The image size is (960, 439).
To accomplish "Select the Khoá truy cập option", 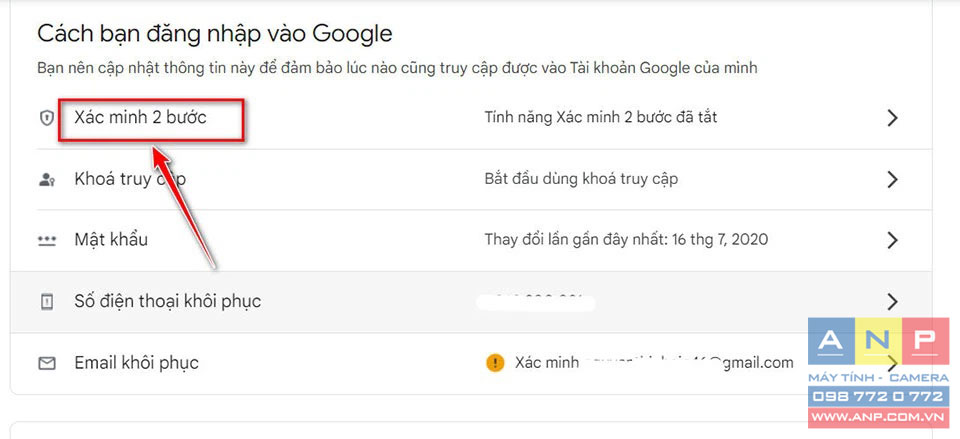I will 130,179.
